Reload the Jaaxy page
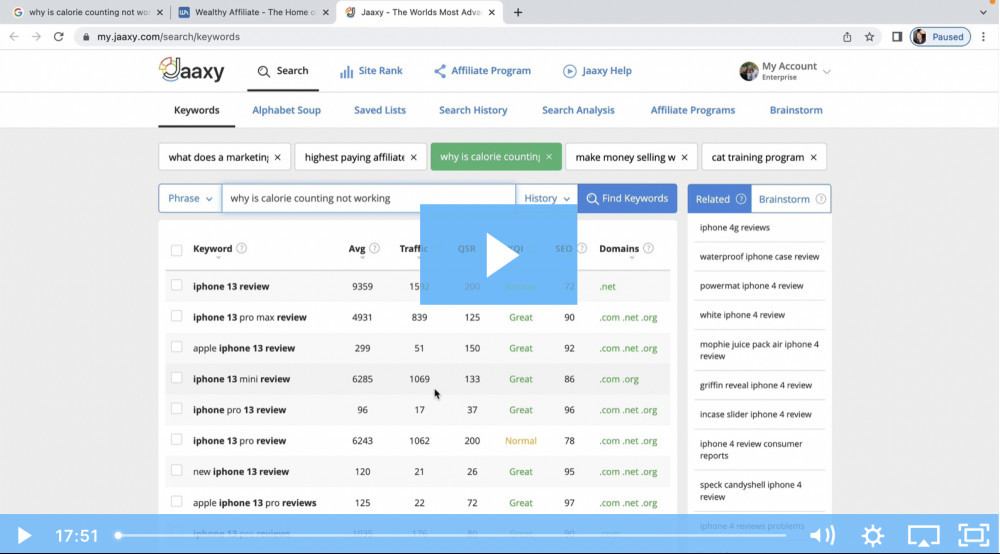 coord(59,37)
